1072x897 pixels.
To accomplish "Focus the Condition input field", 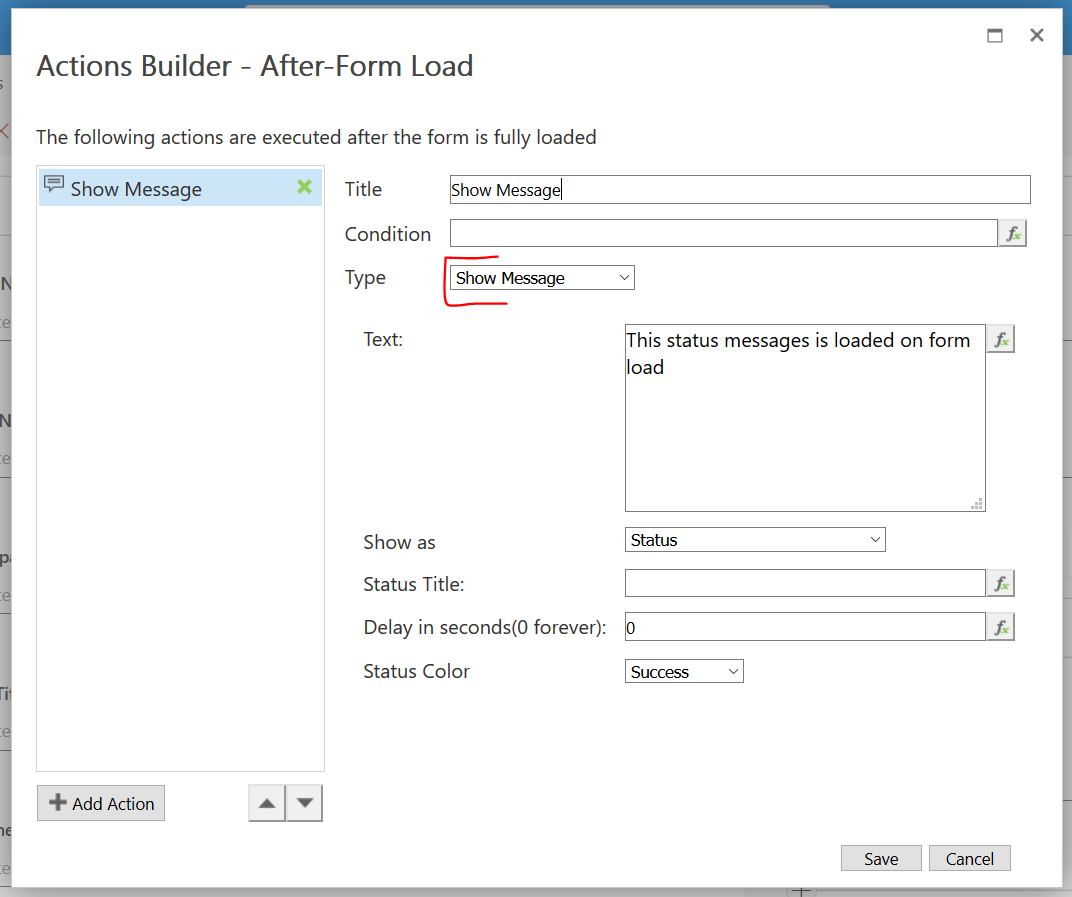I will pos(723,234).
